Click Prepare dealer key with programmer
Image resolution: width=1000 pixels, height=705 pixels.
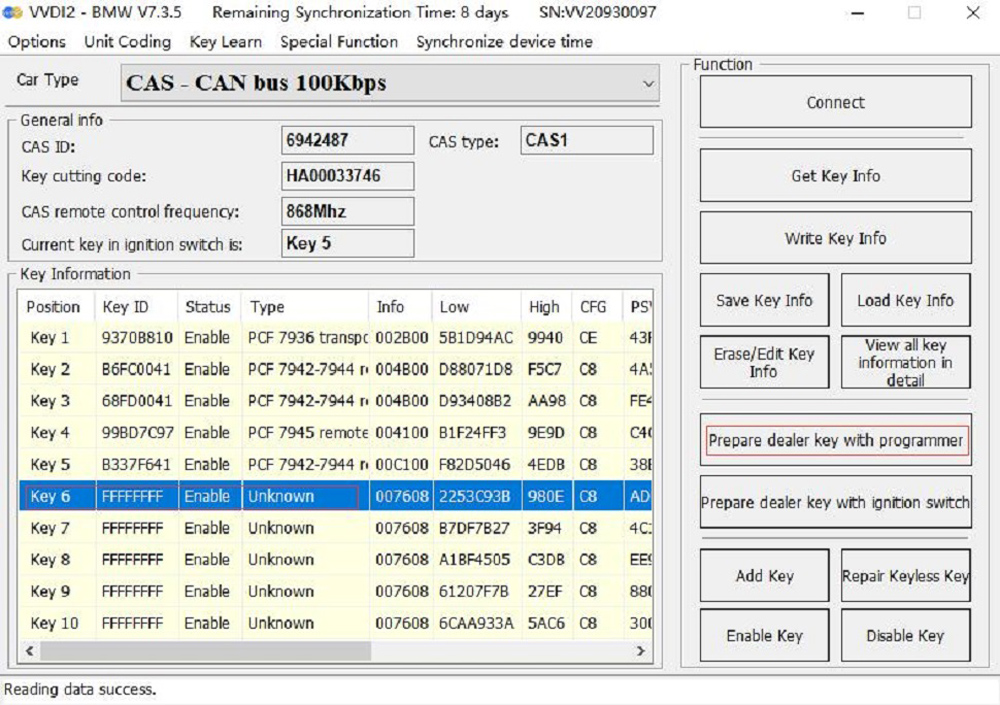tap(835, 440)
